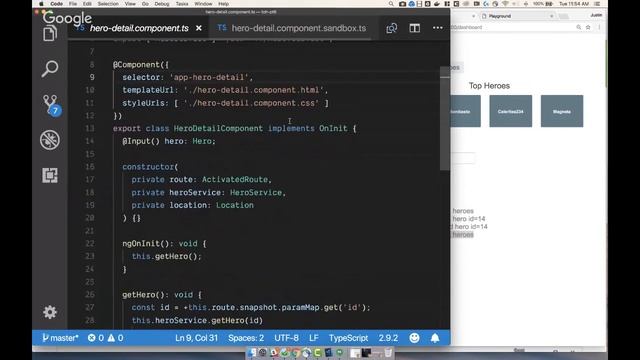This screenshot has height=360, width=640.
Task: Click 'HeroService' type in constructor
Action: [256, 192]
